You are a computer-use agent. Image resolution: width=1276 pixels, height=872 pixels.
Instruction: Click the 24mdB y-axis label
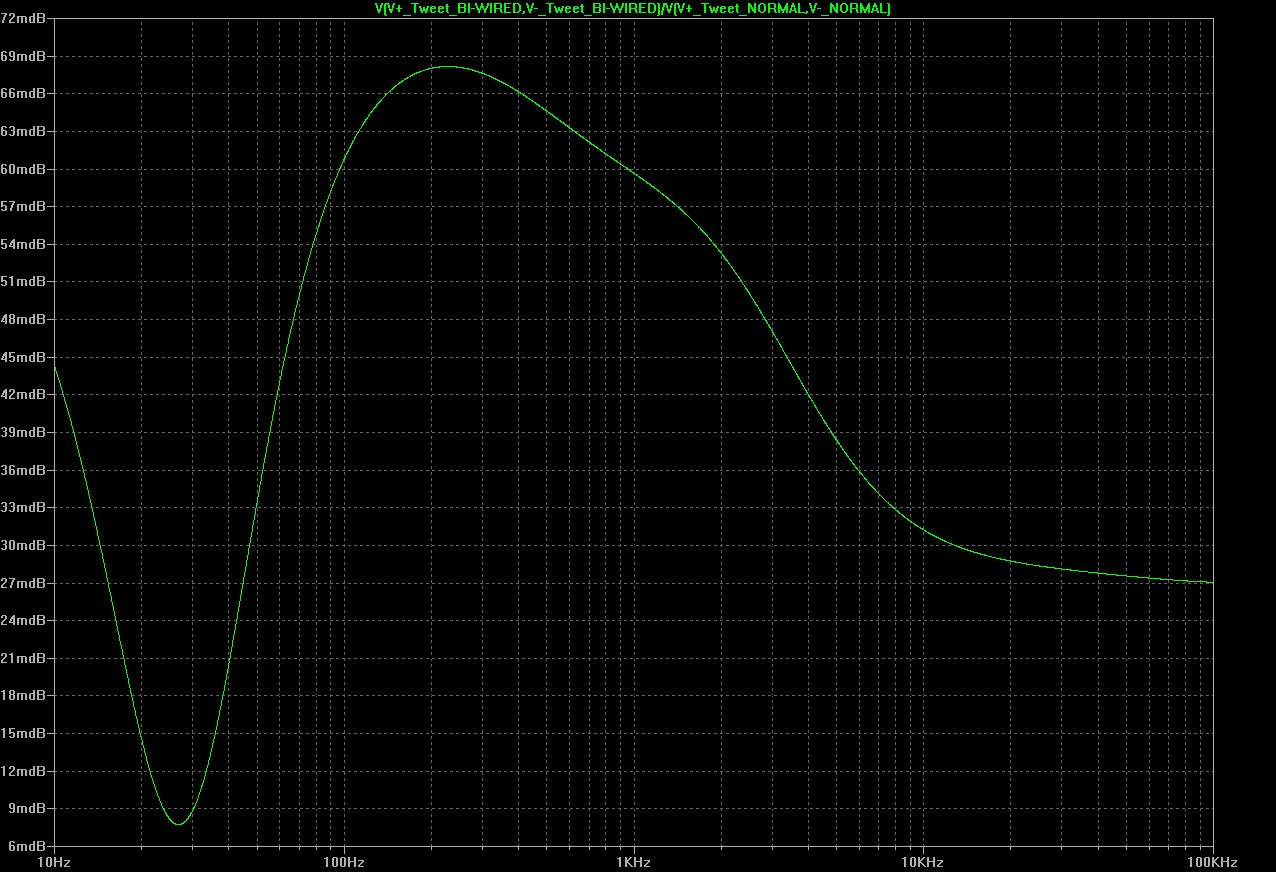(24, 620)
